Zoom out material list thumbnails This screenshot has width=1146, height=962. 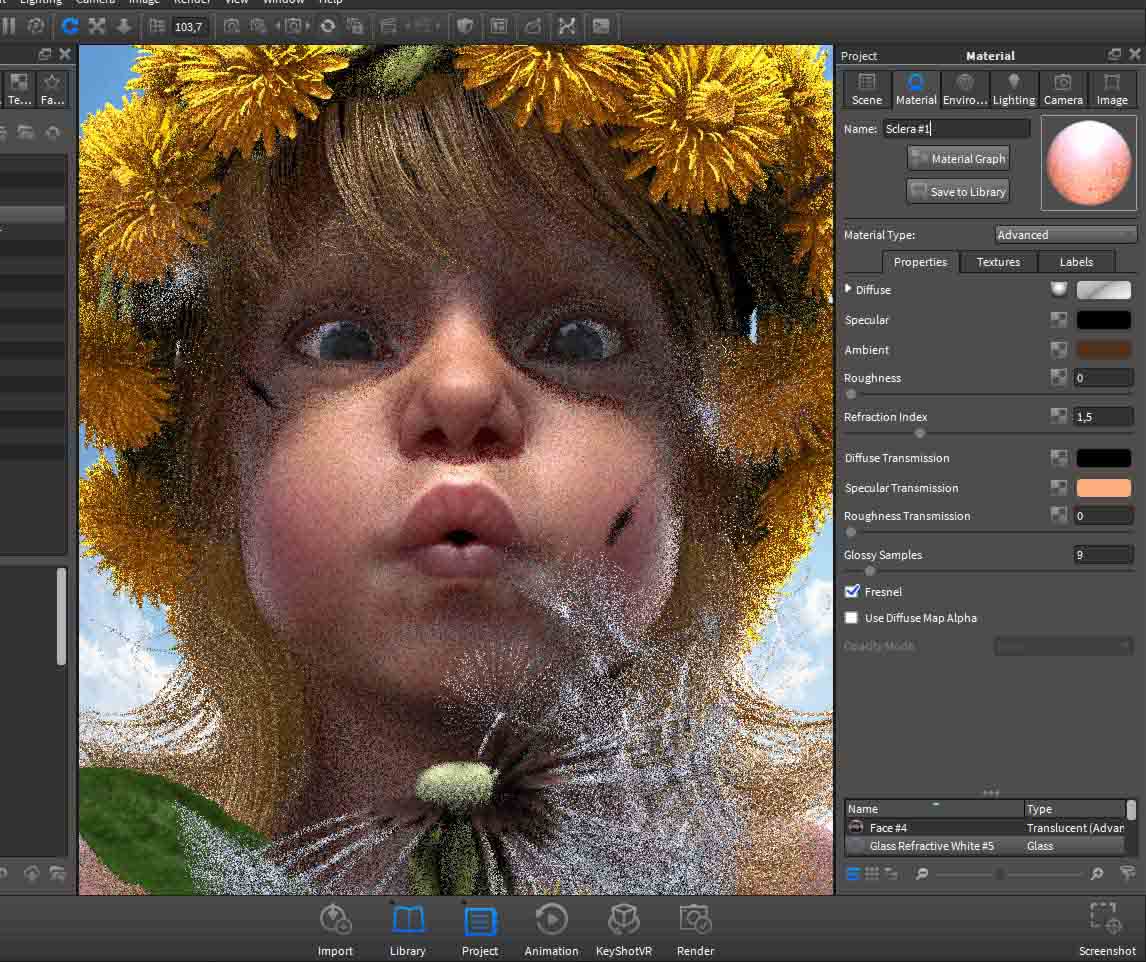[922, 874]
